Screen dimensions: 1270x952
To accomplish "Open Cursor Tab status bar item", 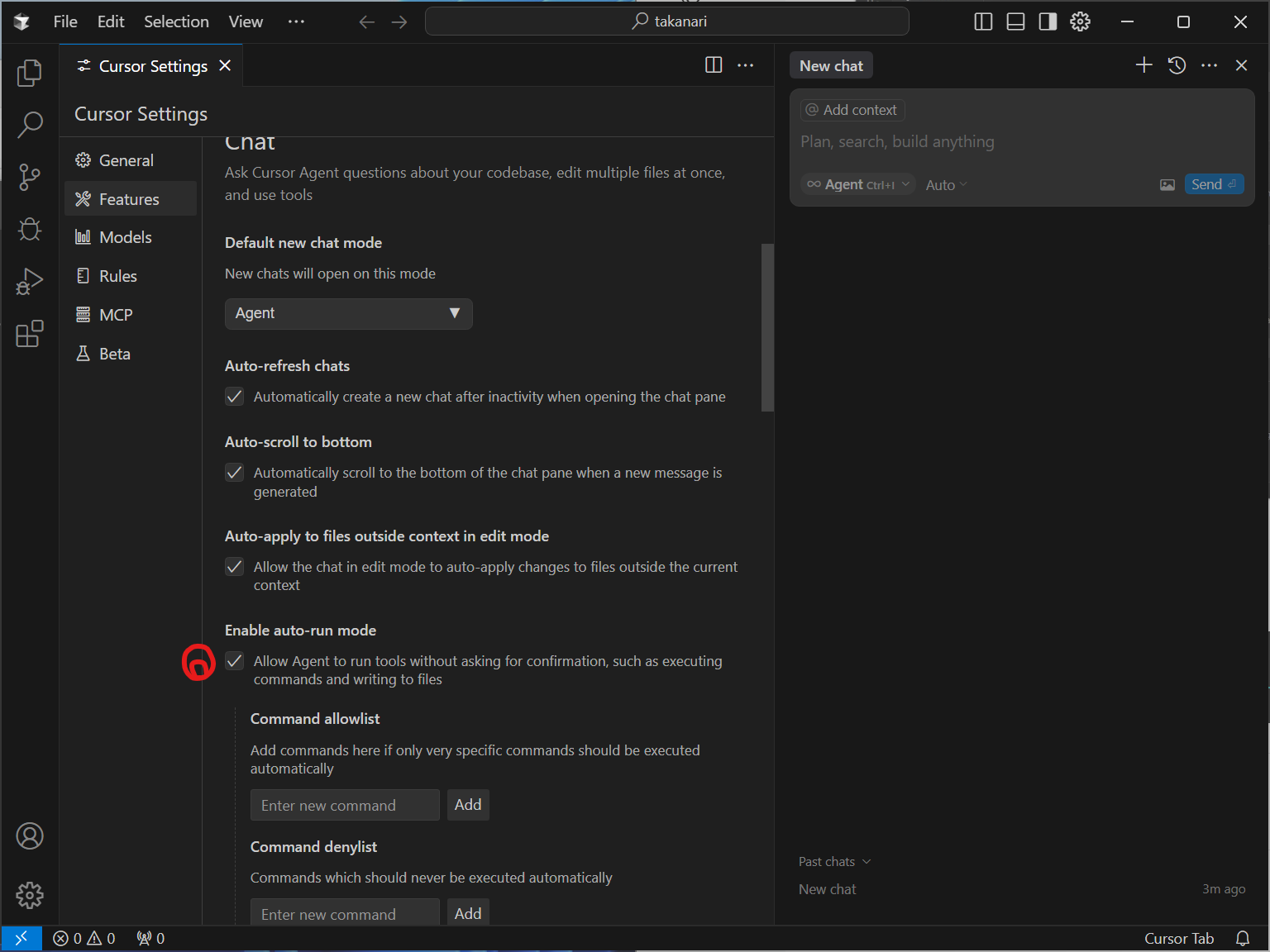I will point(1179,939).
